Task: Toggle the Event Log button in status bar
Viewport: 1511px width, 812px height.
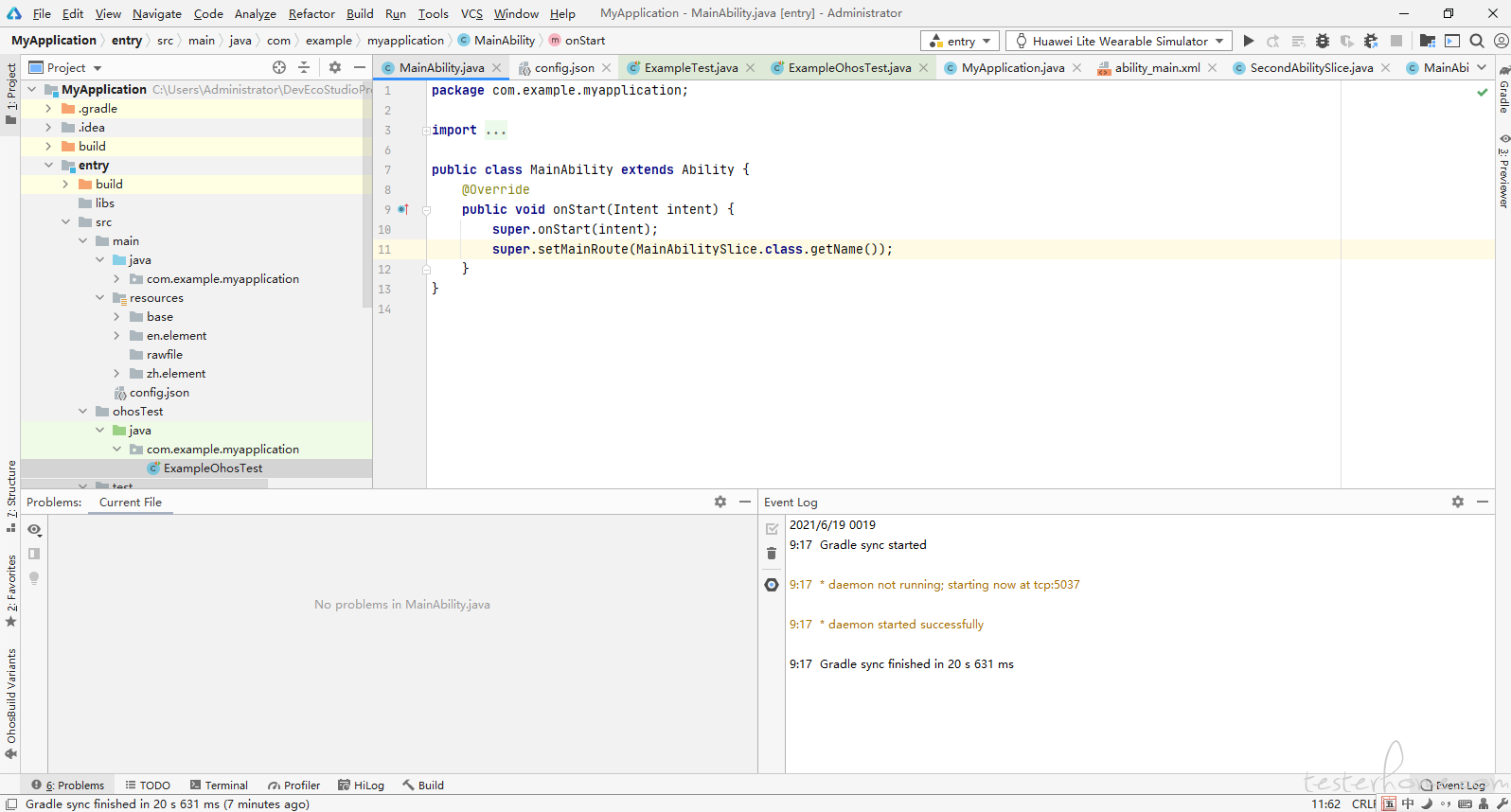Action: pos(1453,785)
